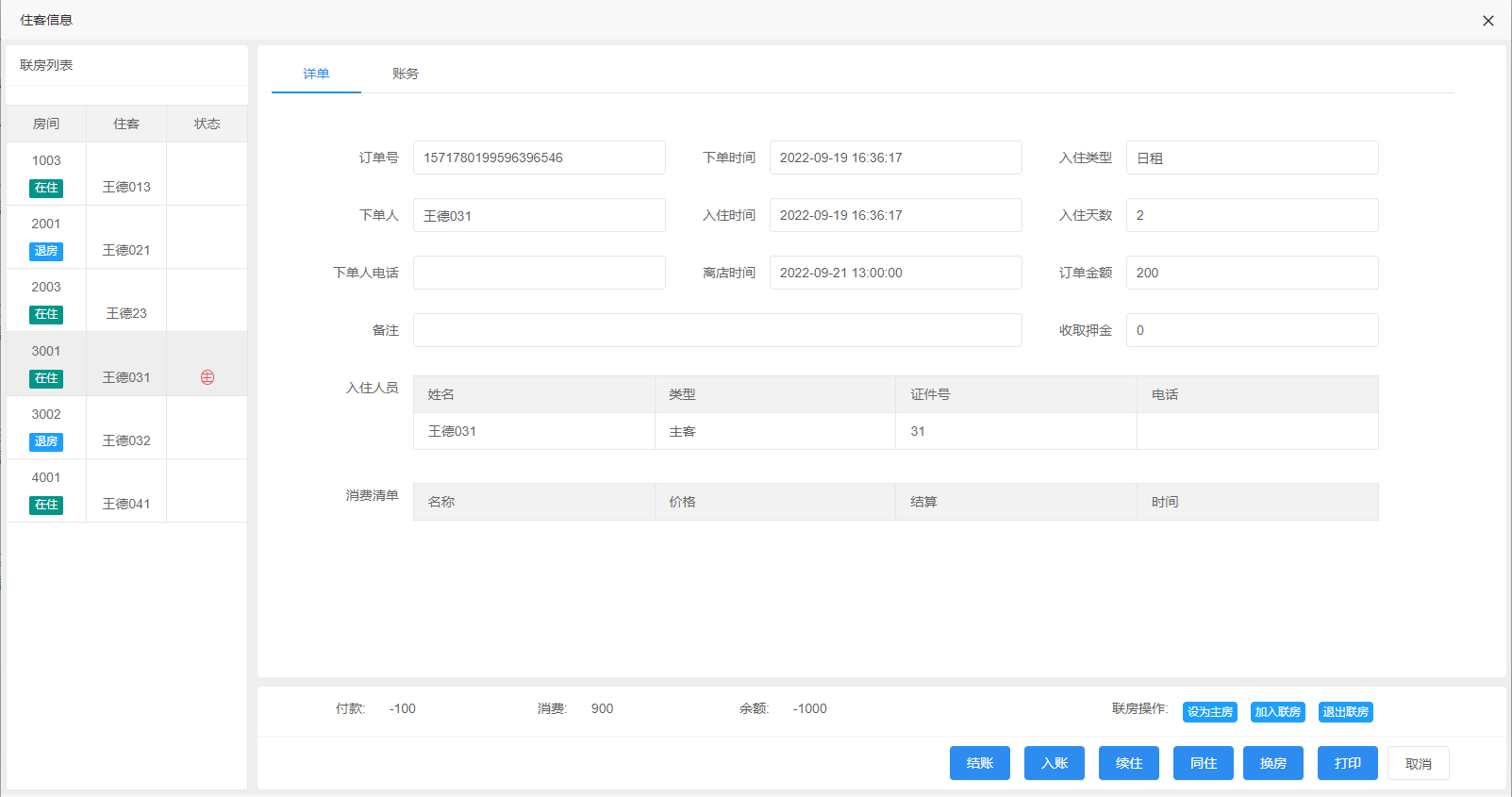
Task: Click the 在住 badge under room 3001
Action: (46, 378)
